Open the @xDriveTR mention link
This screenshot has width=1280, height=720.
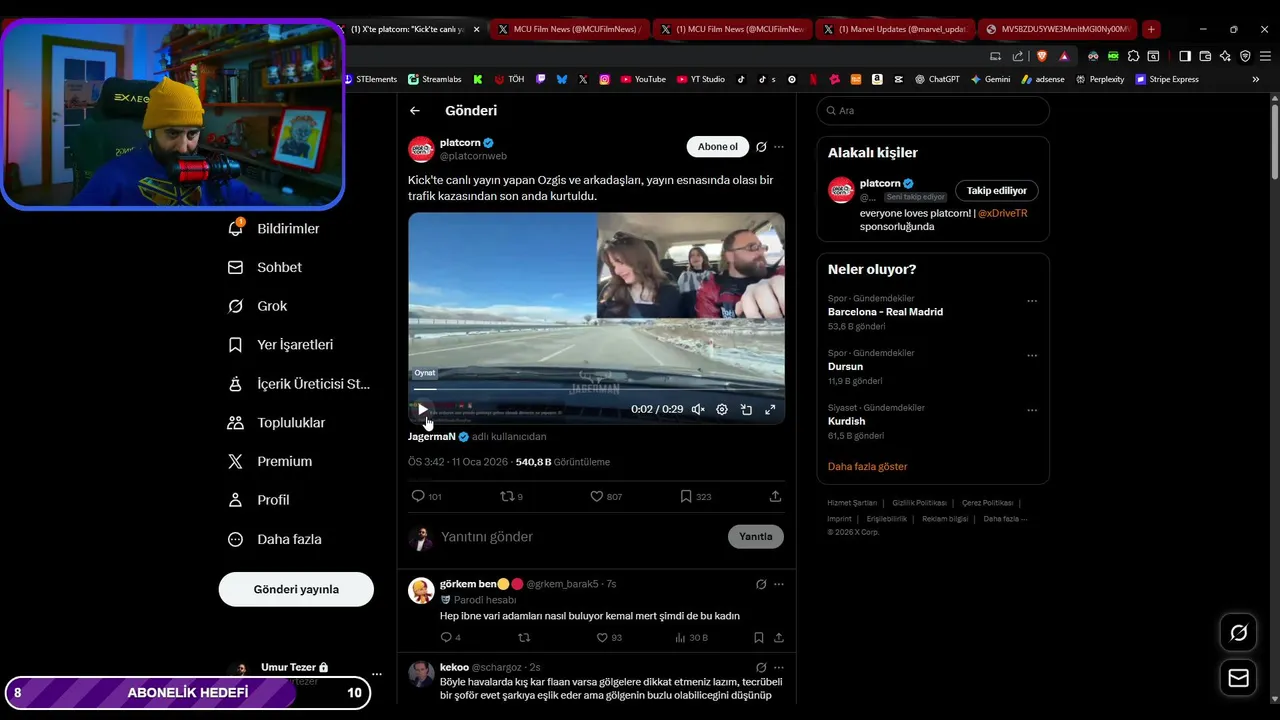point(1003,213)
